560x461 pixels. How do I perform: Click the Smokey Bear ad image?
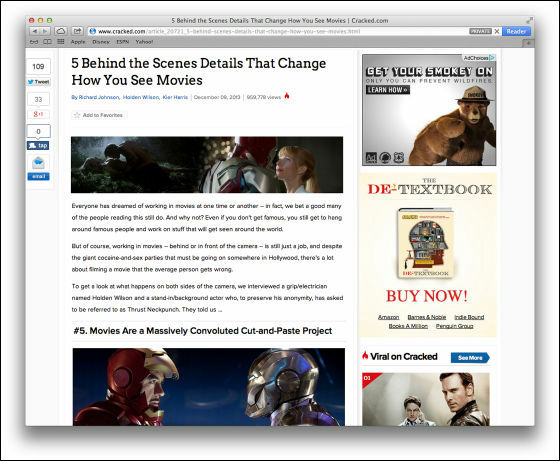click(429, 110)
